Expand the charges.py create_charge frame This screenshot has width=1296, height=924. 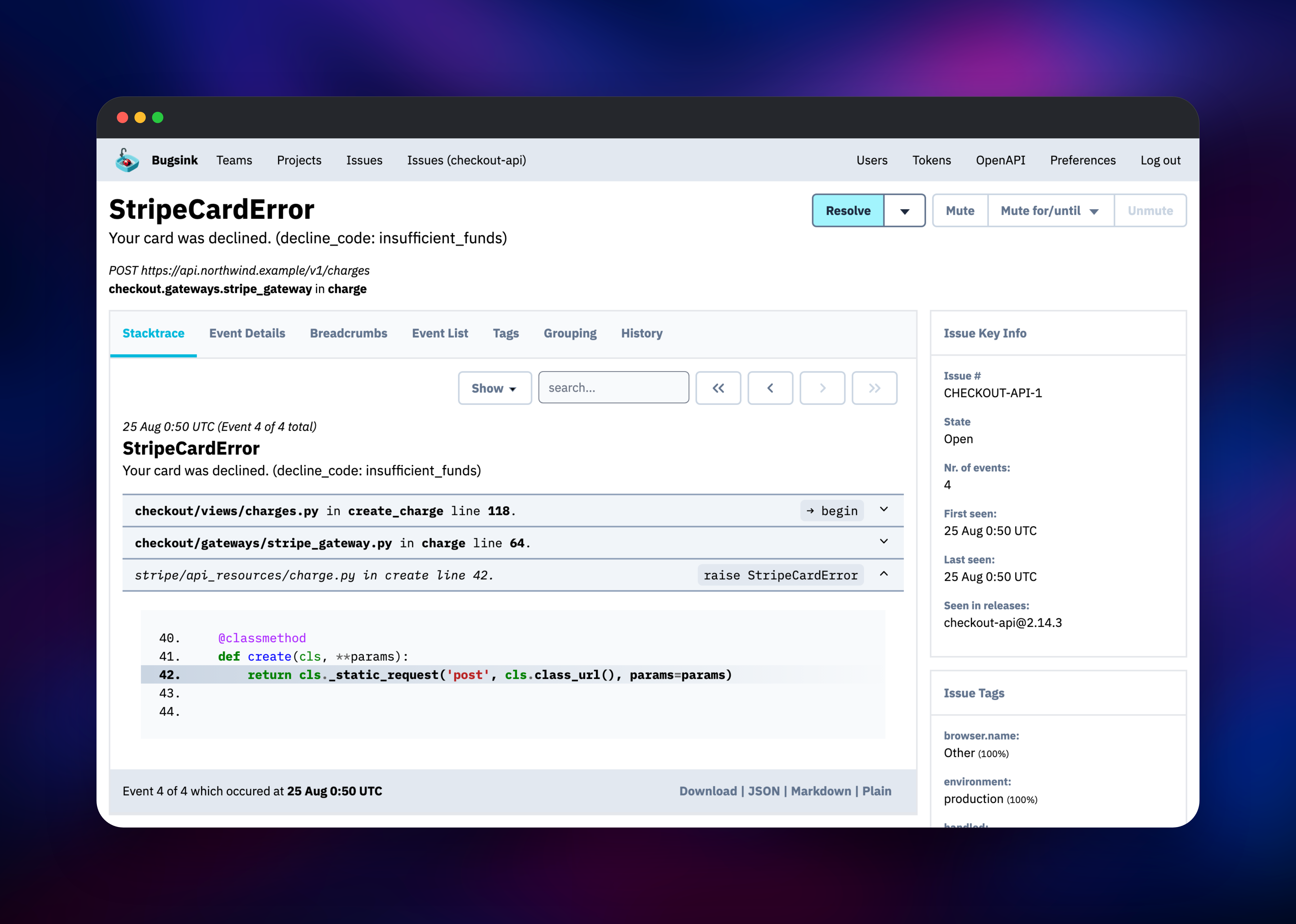point(884,509)
